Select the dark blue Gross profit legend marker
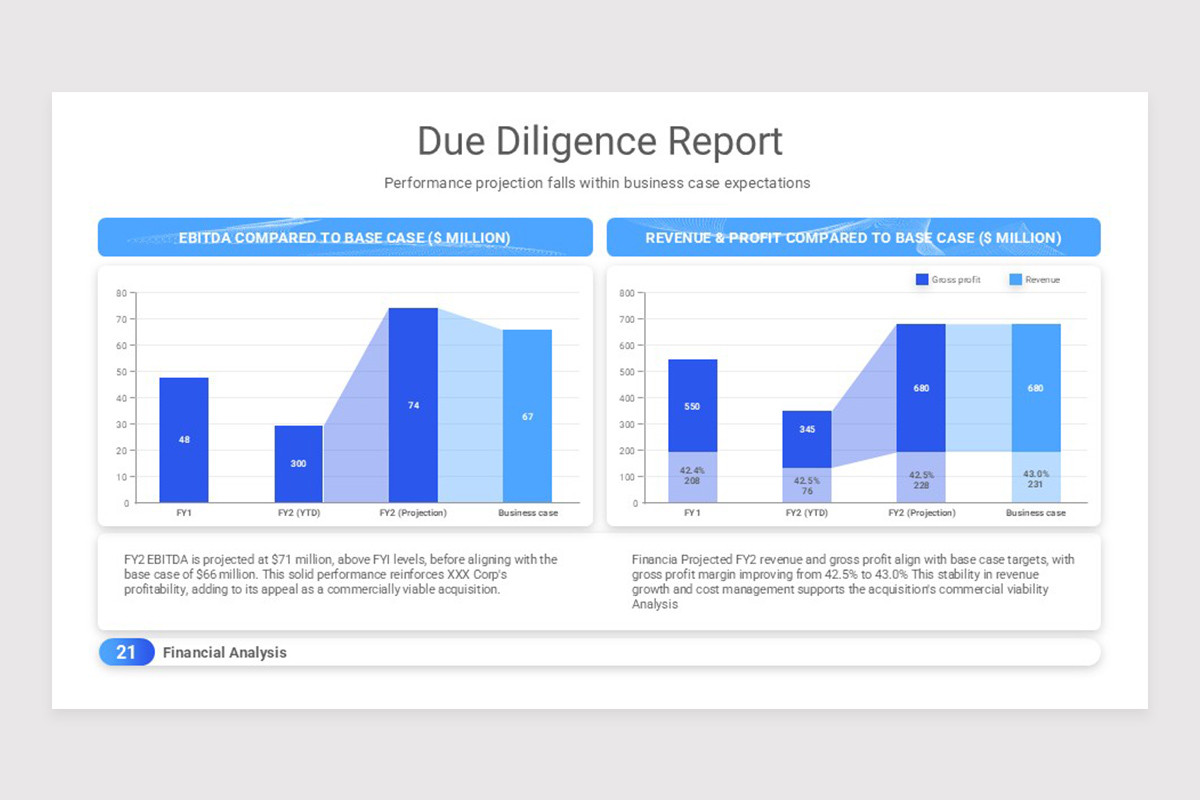The width and height of the screenshot is (1200, 800). tap(920, 279)
